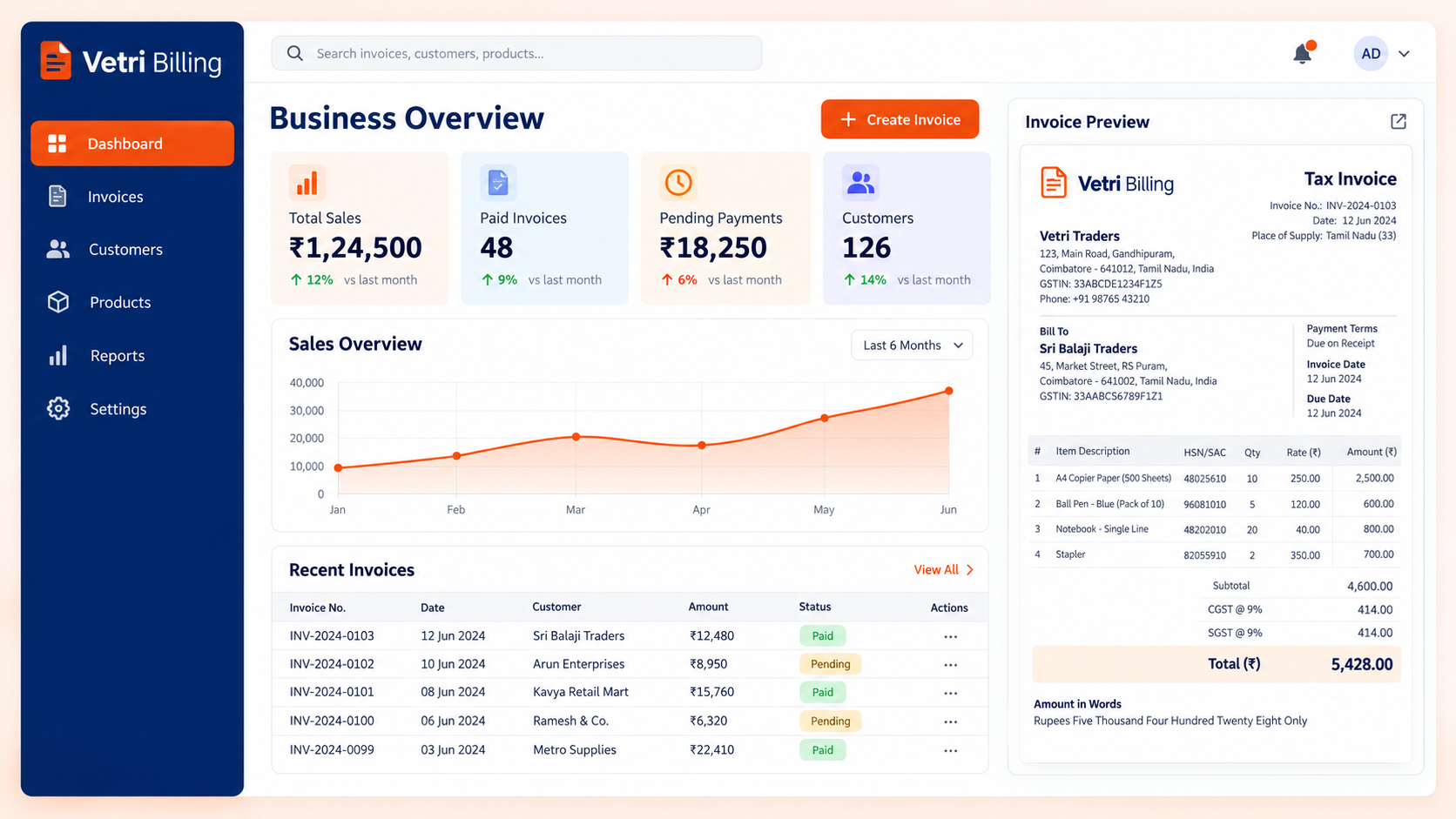The height and width of the screenshot is (819, 1456).
Task: Click the total amount 5,428.00
Action: coord(1362,664)
